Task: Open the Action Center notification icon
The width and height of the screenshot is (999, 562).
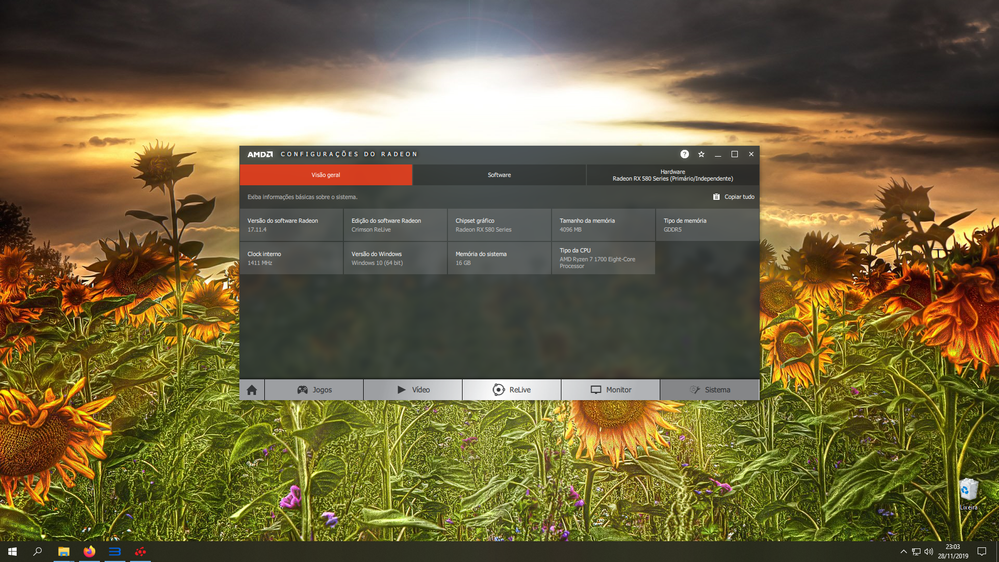Action: tap(982, 552)
